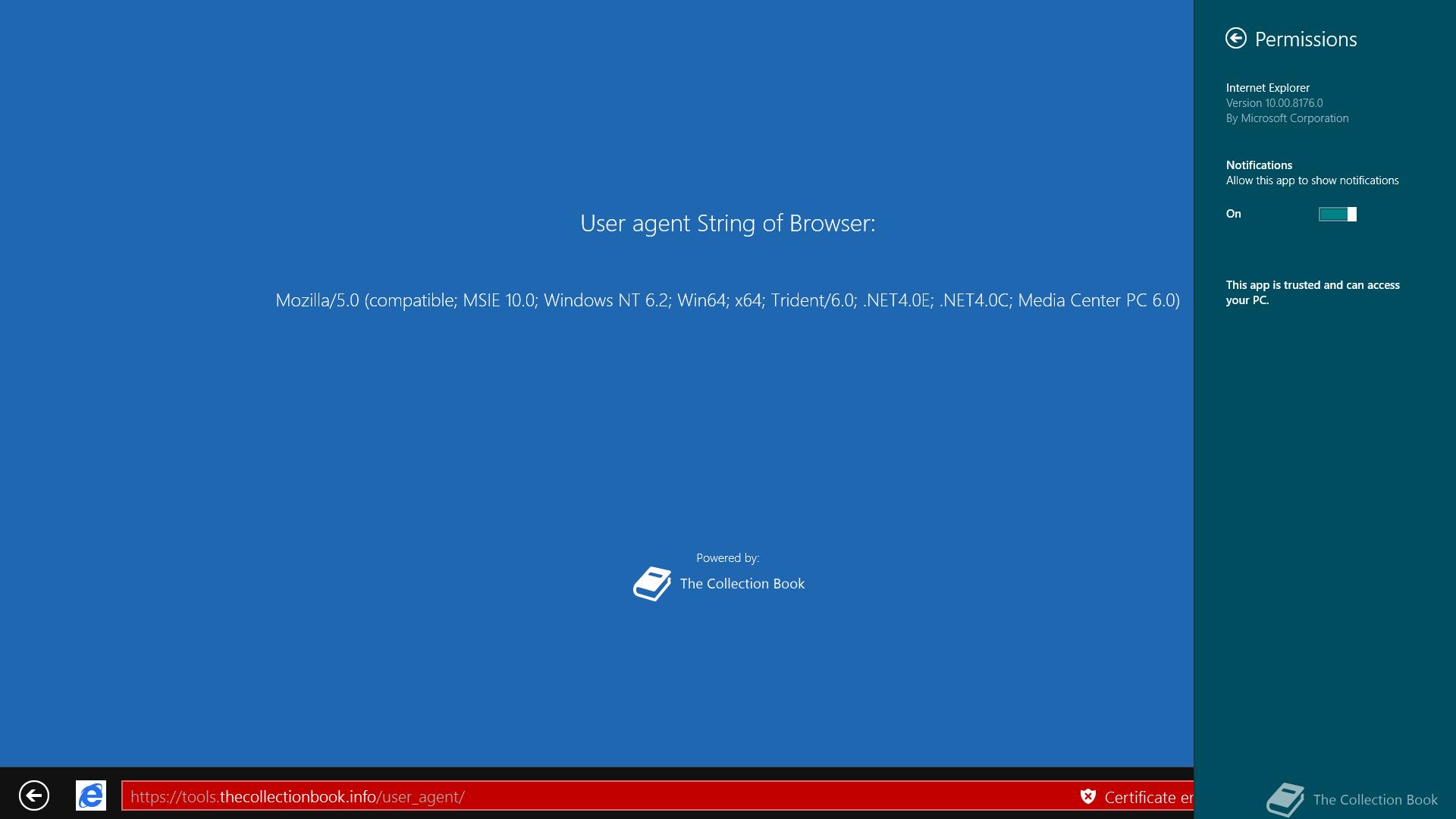Click the Internet Explorer site icon
The width and height of the screenshot is (1456, 819).
91,795
